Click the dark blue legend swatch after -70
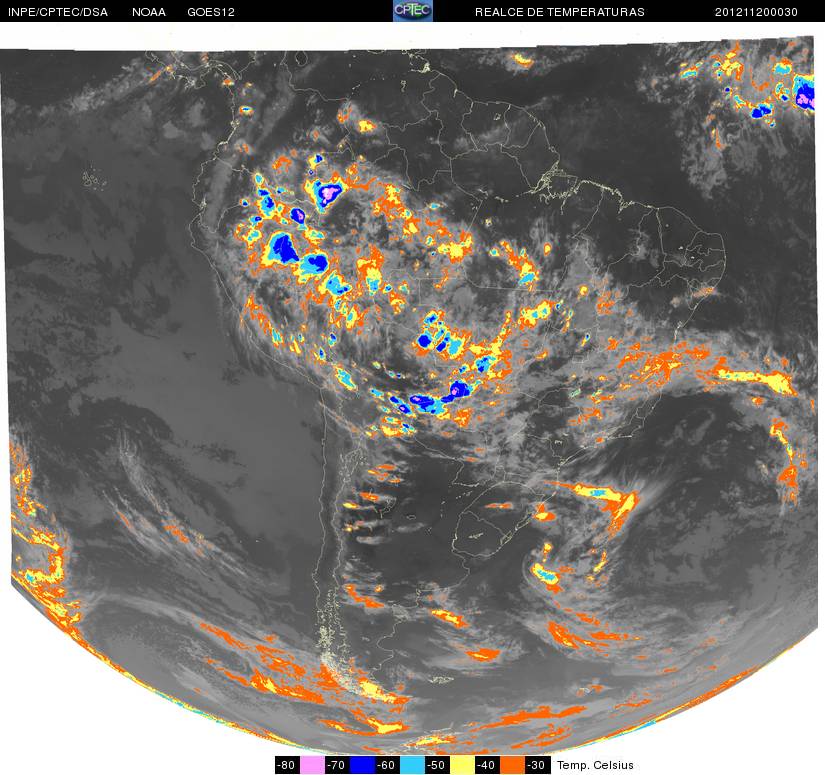825x775 pixels. 362,765
